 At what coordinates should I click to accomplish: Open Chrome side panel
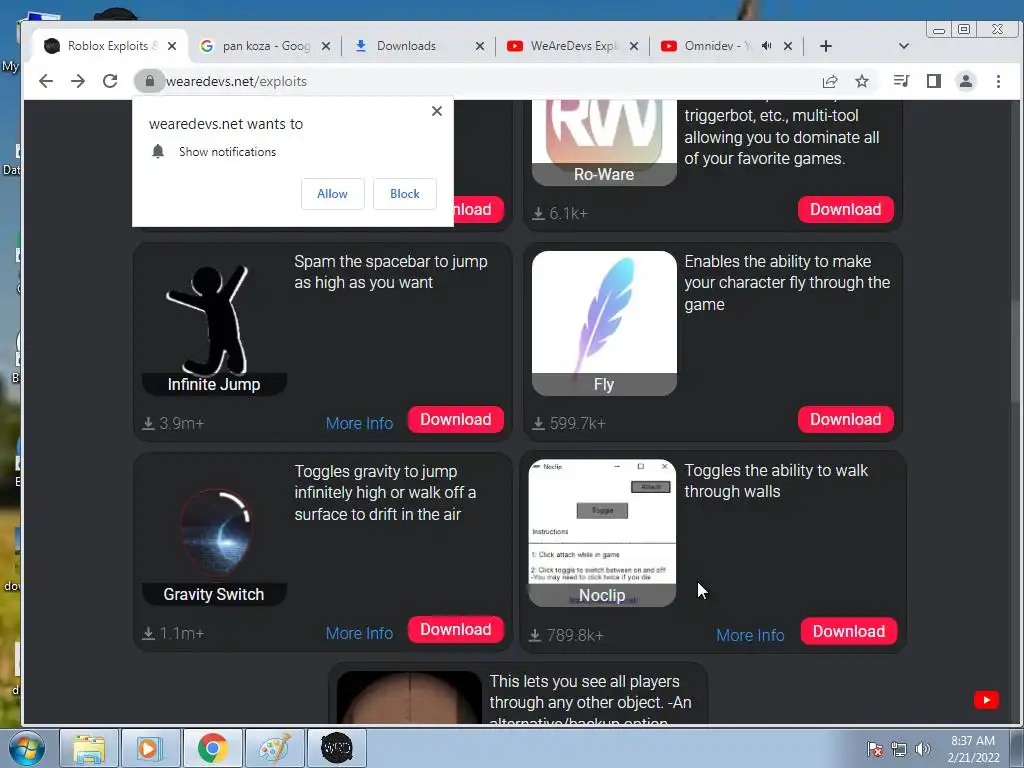click(x=934, y=81)
